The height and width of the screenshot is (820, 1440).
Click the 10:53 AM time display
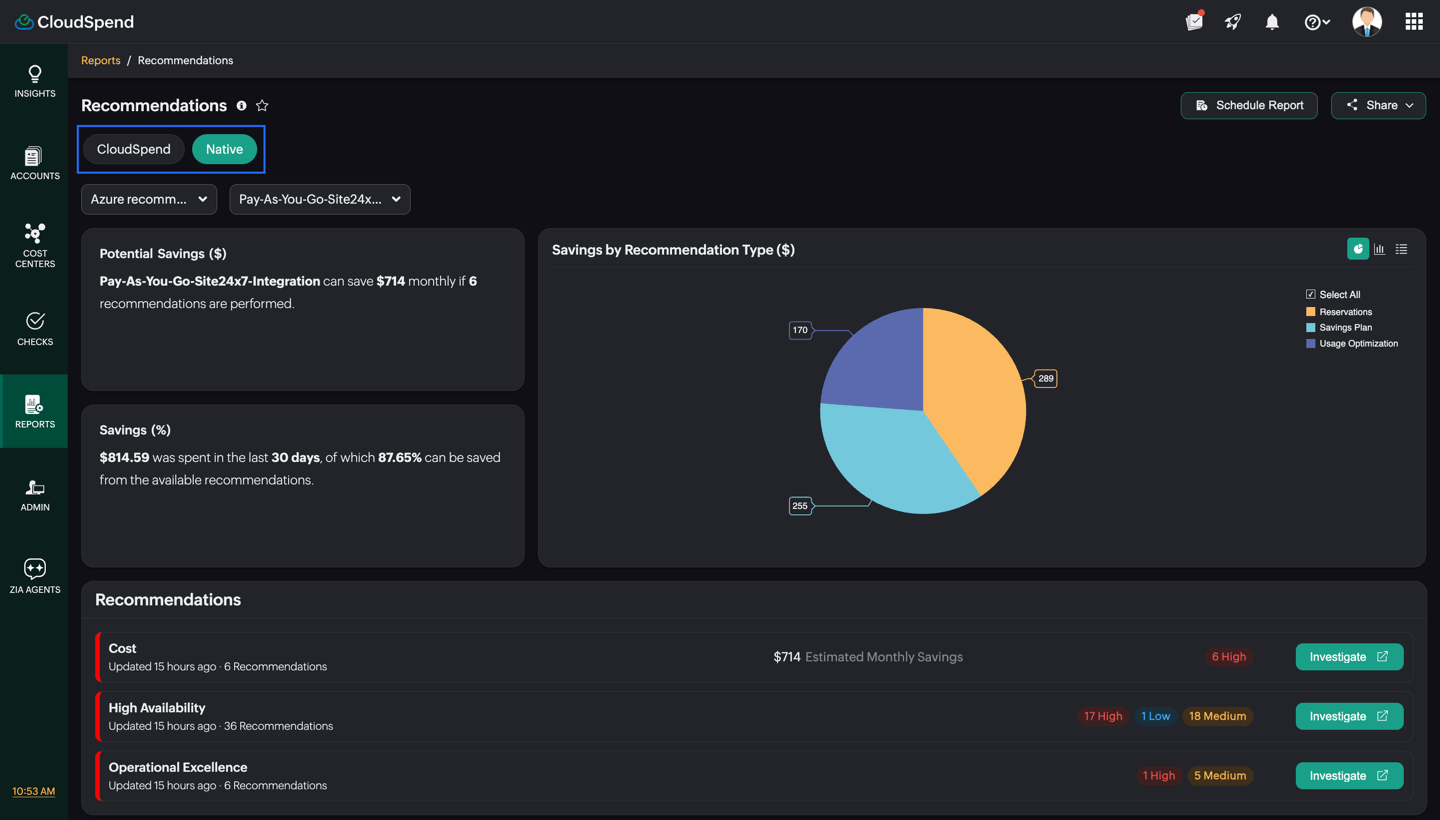point(34,792)
